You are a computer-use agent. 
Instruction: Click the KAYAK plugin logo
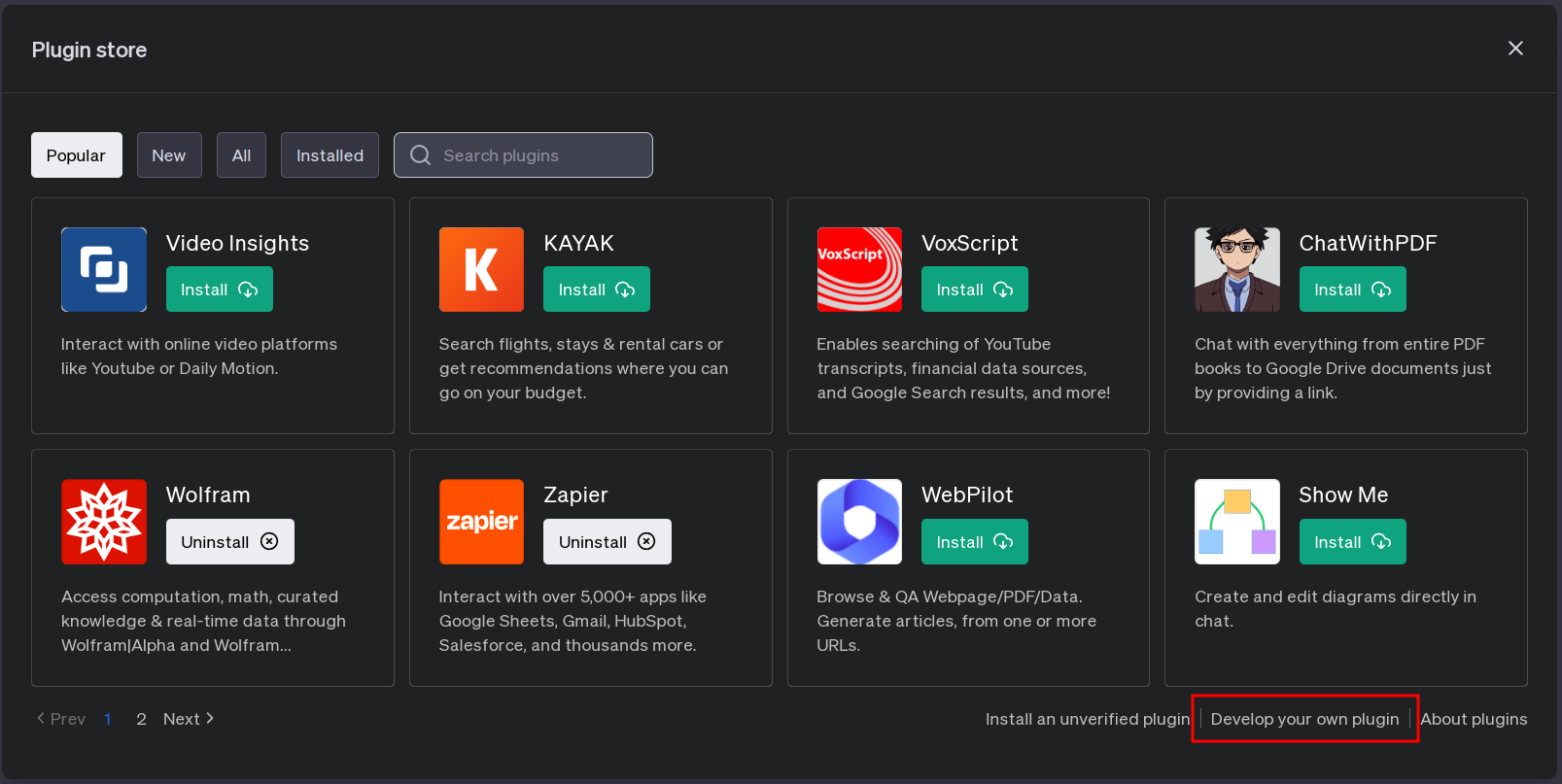tap(481, 269)
